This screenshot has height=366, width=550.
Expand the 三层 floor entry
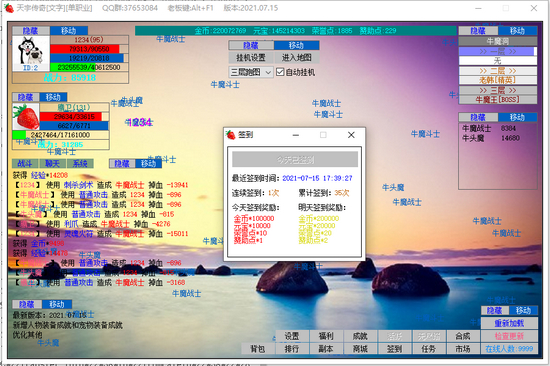pos(497,90)
